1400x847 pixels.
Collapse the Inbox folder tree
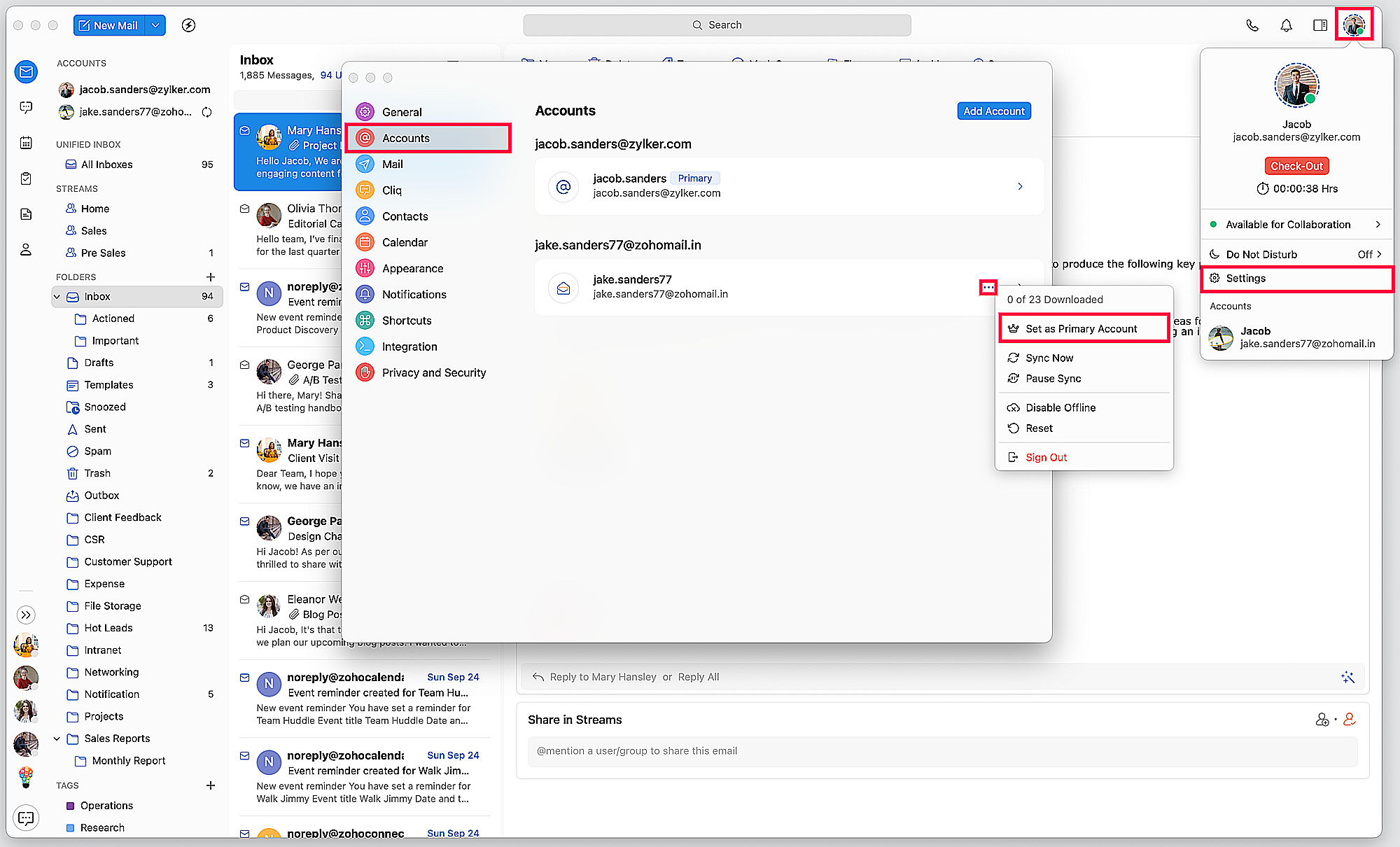click(x=57, y=297)
